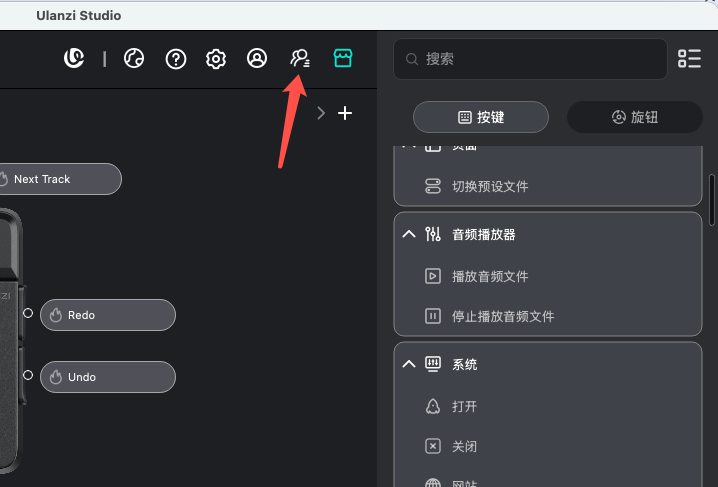Open the settings gear icon
Image resolution: width=718 pixels, height=487 pixels.
(x=216, y=59)
